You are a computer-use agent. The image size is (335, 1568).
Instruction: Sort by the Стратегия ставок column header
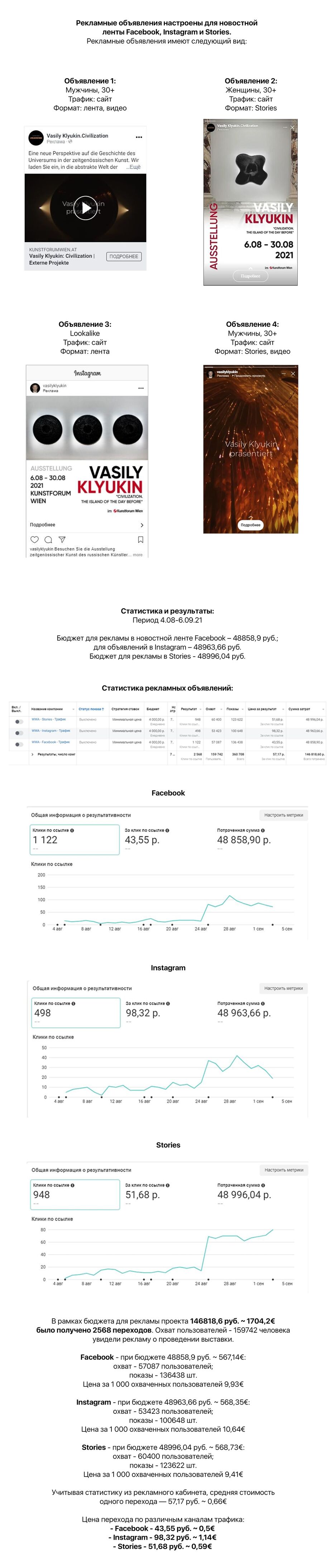click(x=125, y=709)
